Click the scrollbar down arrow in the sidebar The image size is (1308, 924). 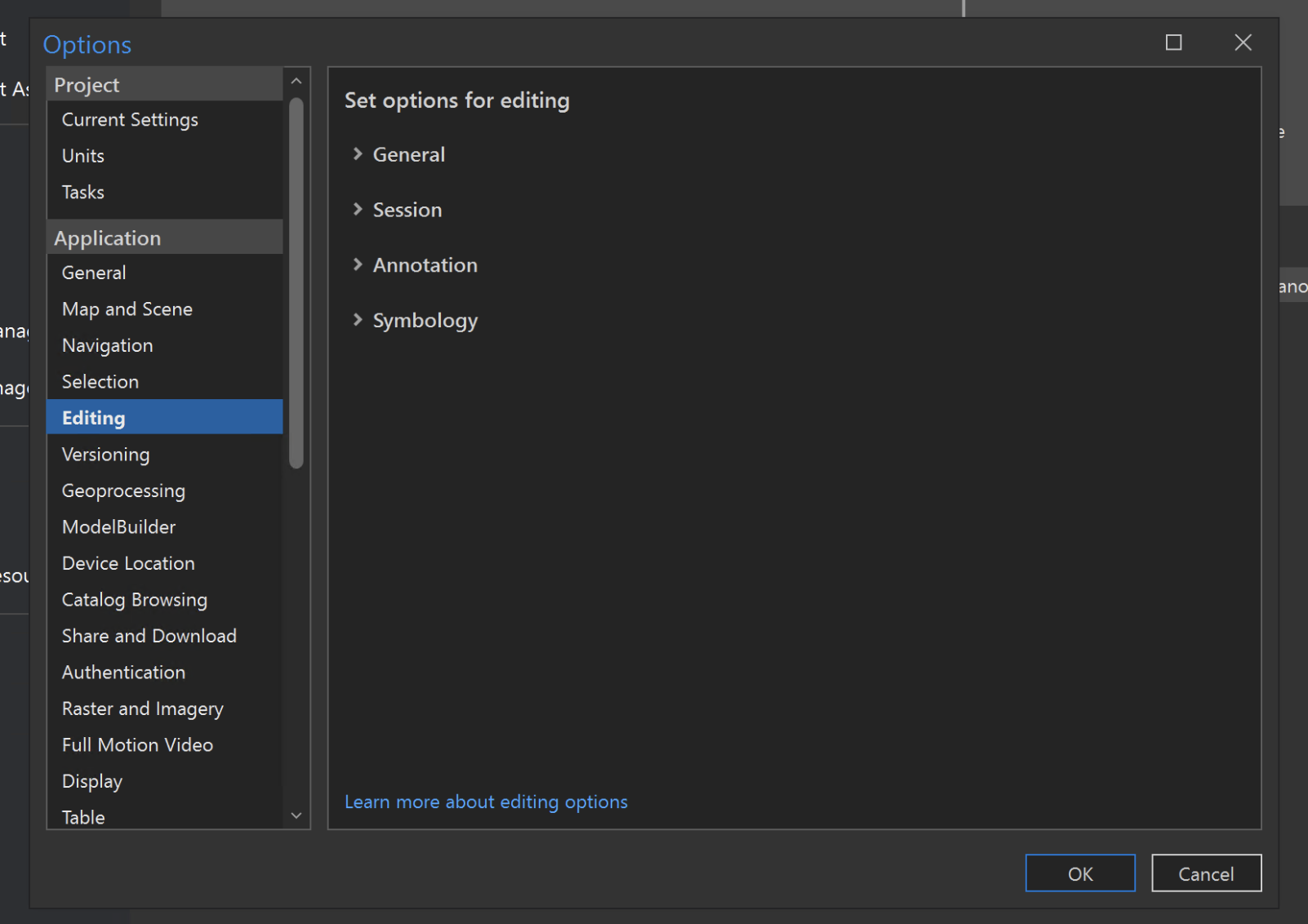(x=296, y=816)
